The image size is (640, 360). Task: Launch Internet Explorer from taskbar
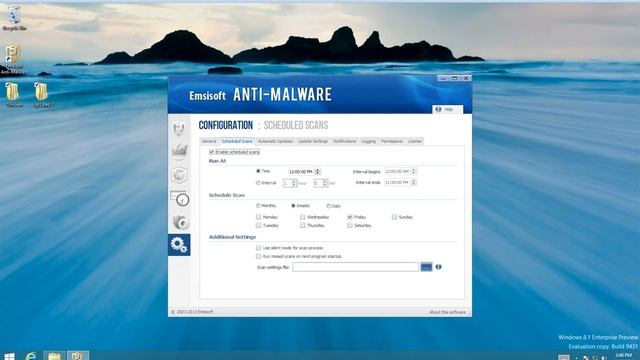click(x=31, y=356)
